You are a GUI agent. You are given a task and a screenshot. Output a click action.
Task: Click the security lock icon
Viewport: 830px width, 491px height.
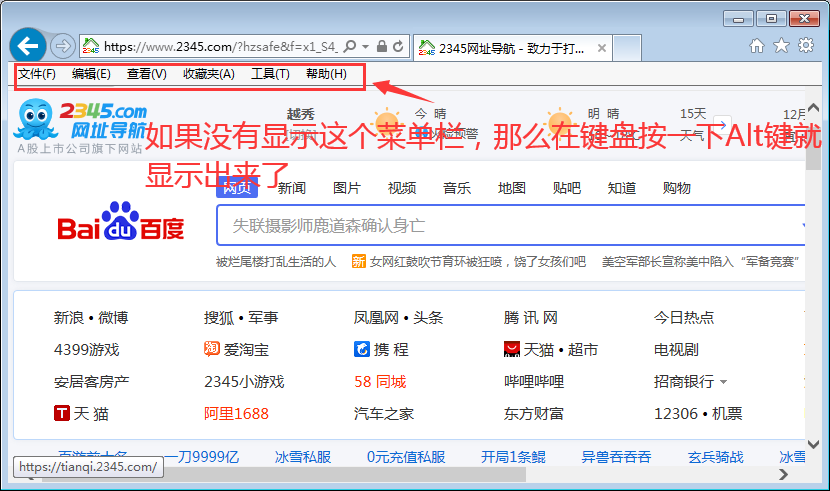pyautogui.click(x=381, y=47)
